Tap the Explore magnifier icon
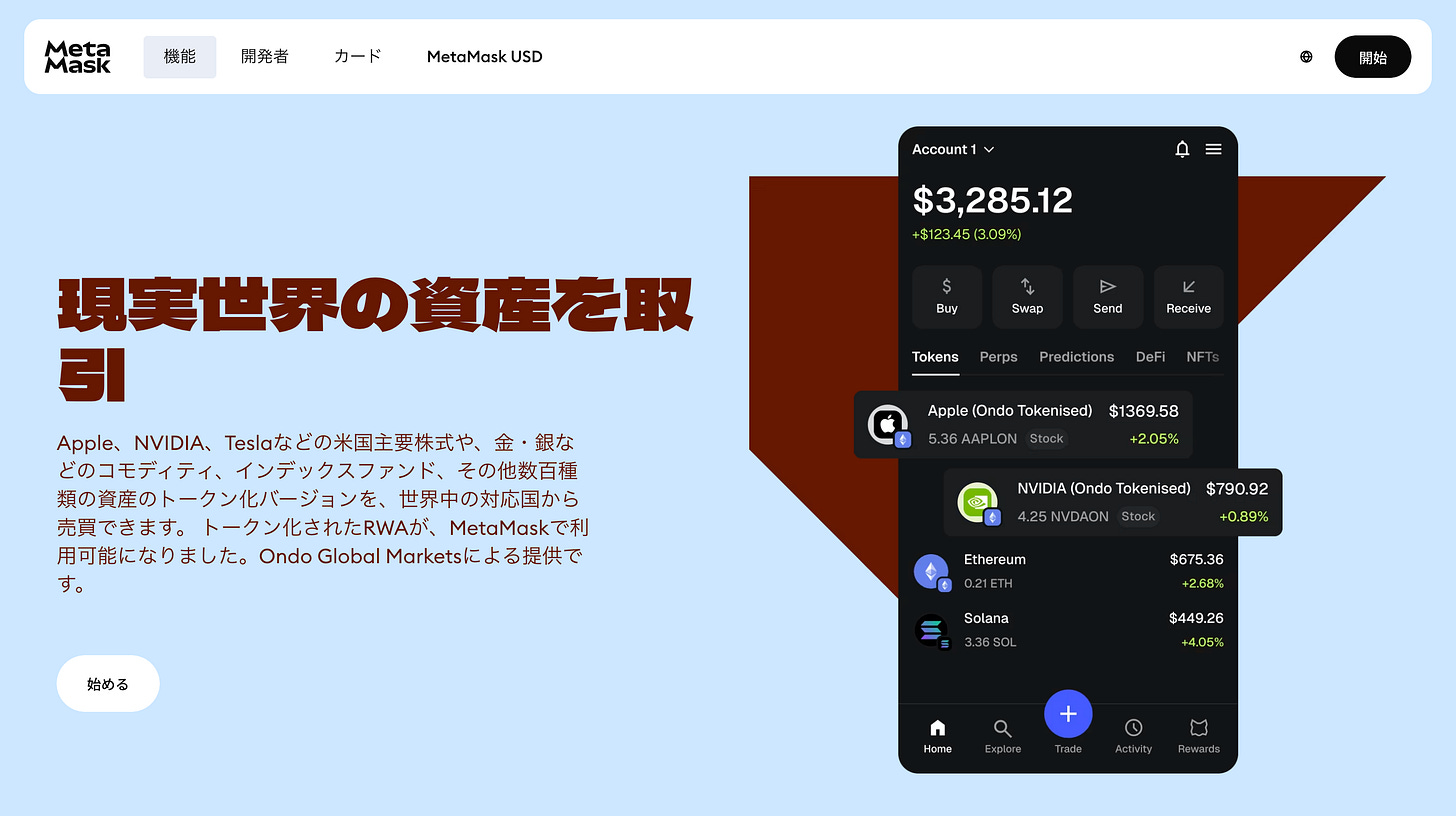The width and height of the screenshot is (1456, 816). [1002, 728]
